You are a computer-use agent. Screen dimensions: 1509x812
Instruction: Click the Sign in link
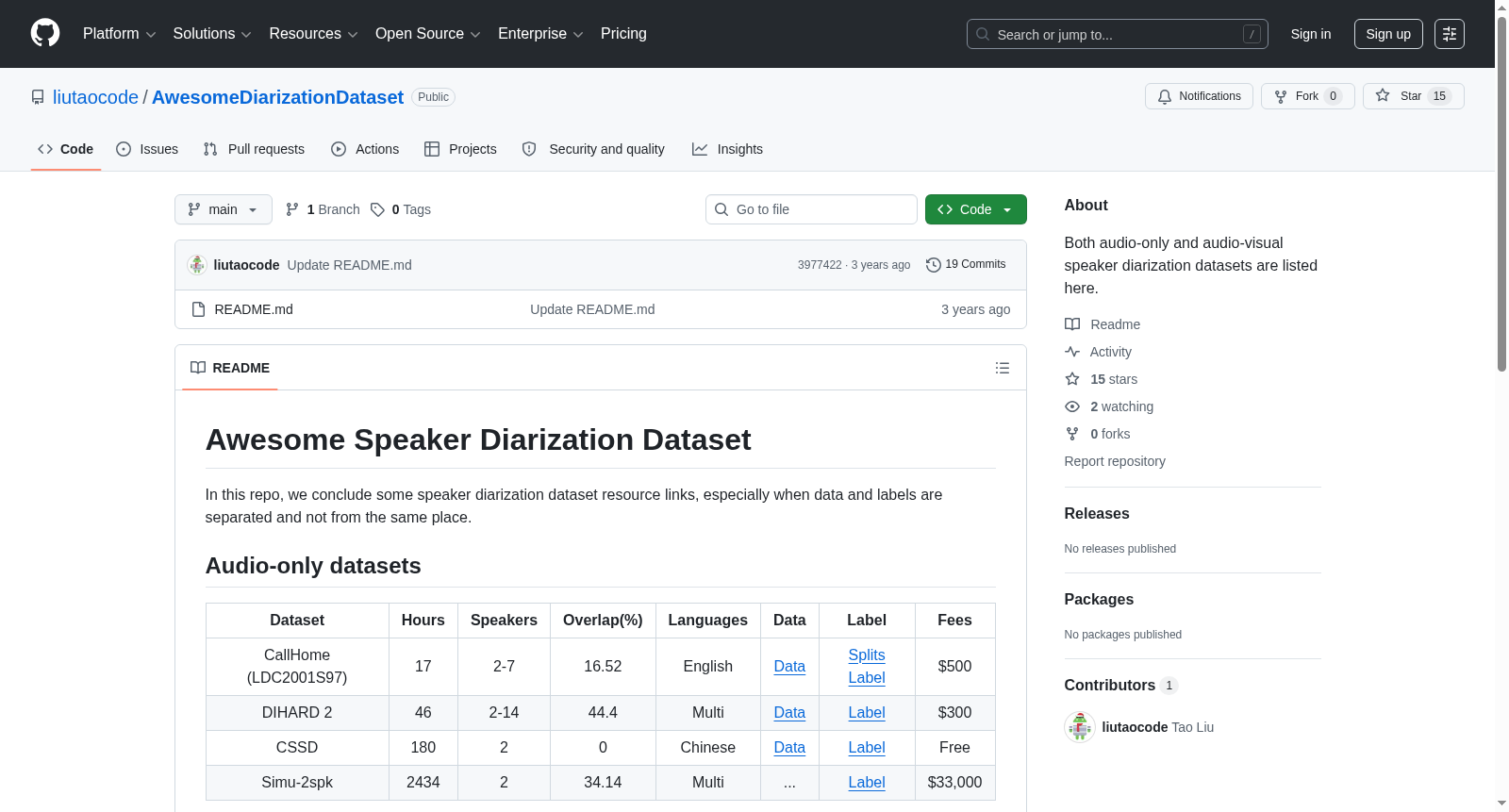pos(1311,34)
